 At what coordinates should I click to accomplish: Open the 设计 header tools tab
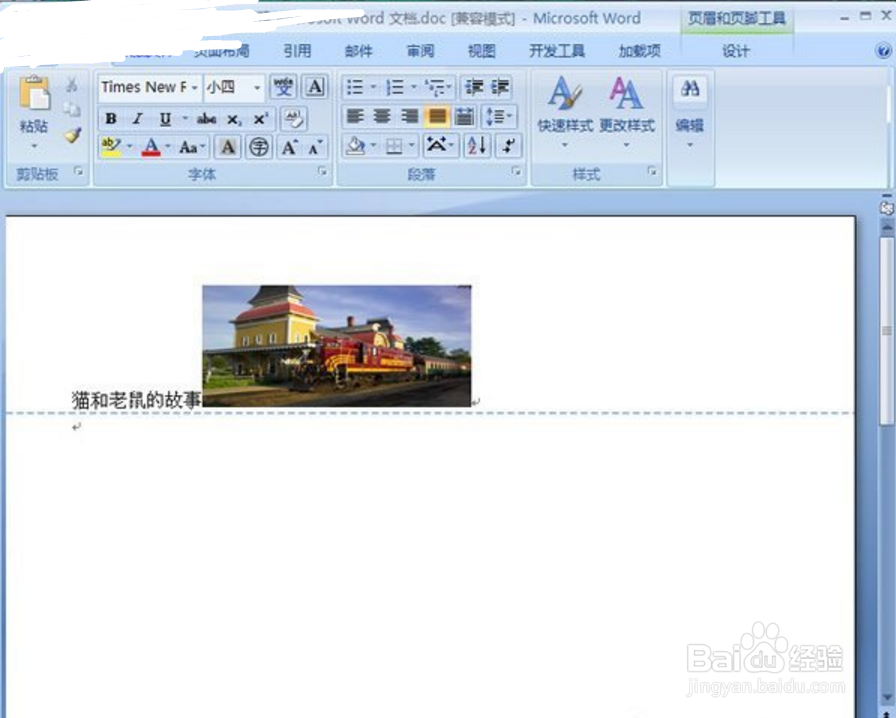pyautogui.click(x=735, y=51)
